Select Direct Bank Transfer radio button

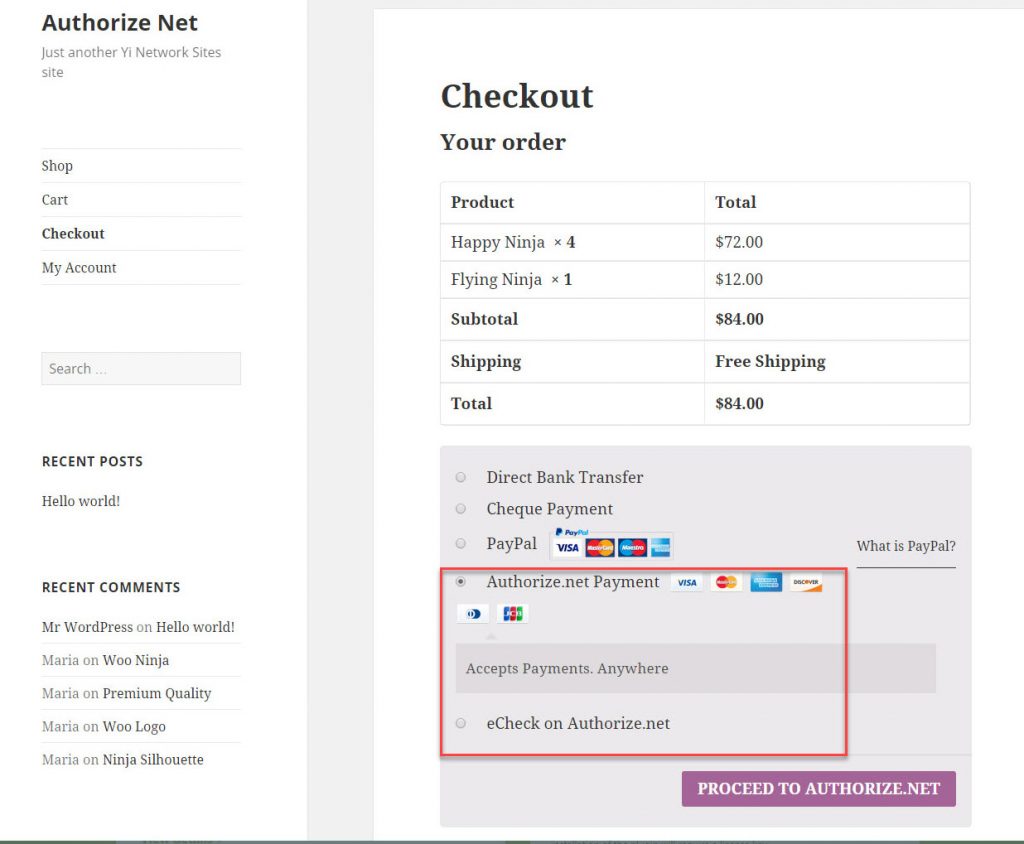[x=460, y=477]
